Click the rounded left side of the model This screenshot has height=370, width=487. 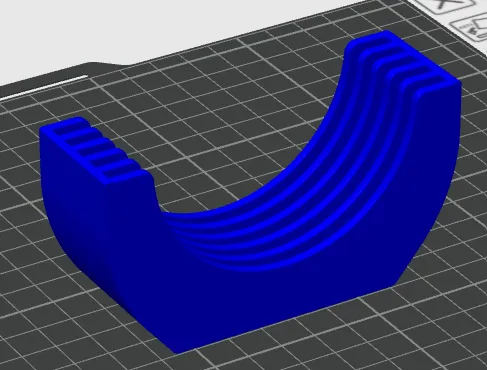pyautogui.click(x=73, y=207)
